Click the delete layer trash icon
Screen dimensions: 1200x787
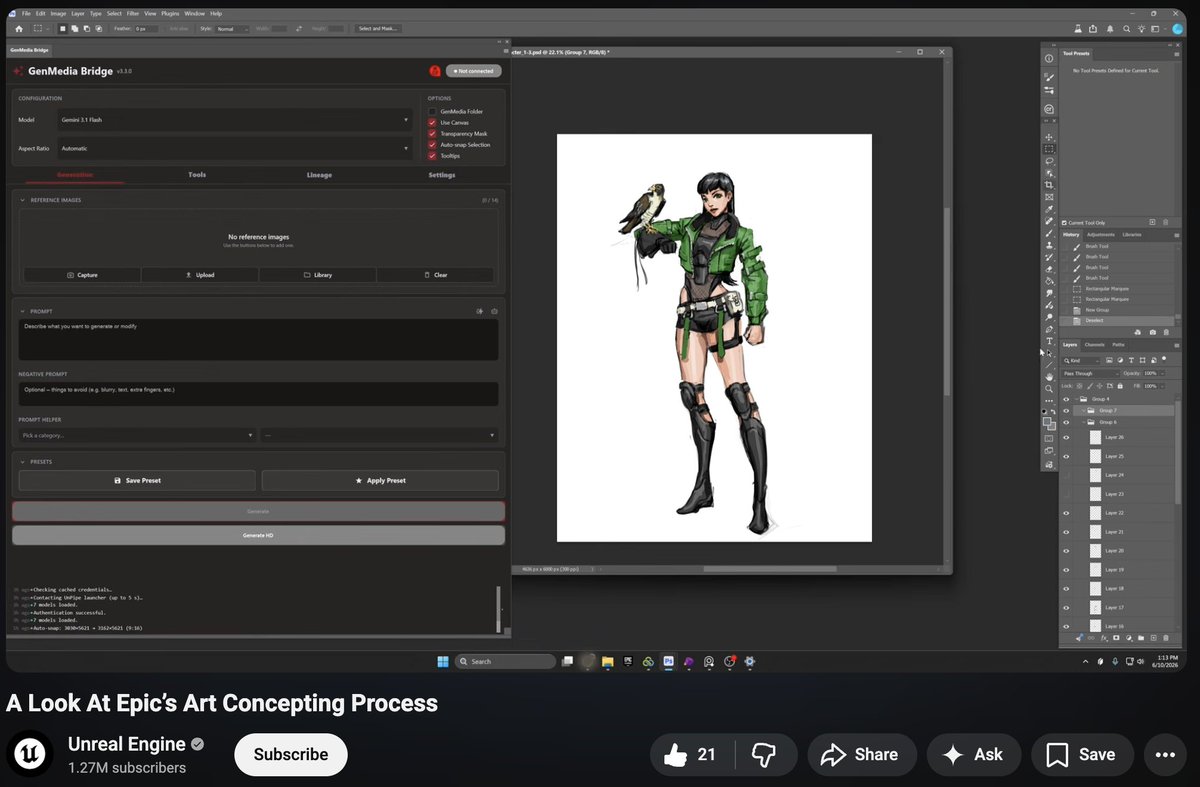tap(1166, 638)
